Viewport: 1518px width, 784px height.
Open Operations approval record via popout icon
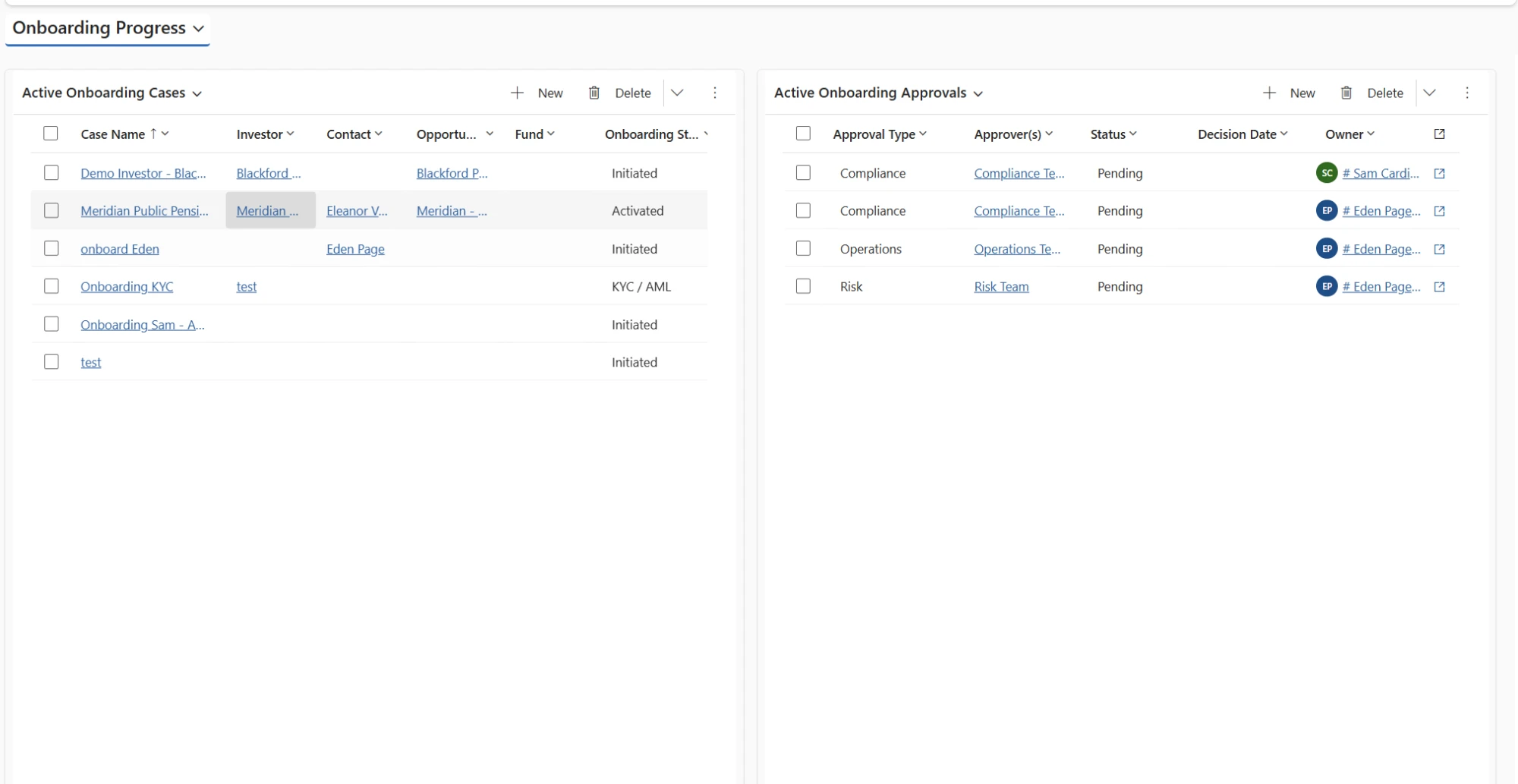1439,249
